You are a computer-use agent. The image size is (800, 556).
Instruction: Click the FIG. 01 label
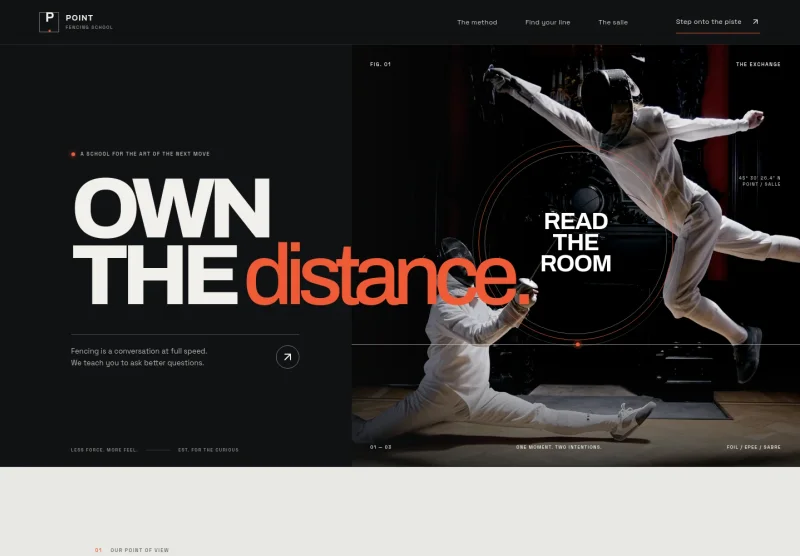(380, 64)
